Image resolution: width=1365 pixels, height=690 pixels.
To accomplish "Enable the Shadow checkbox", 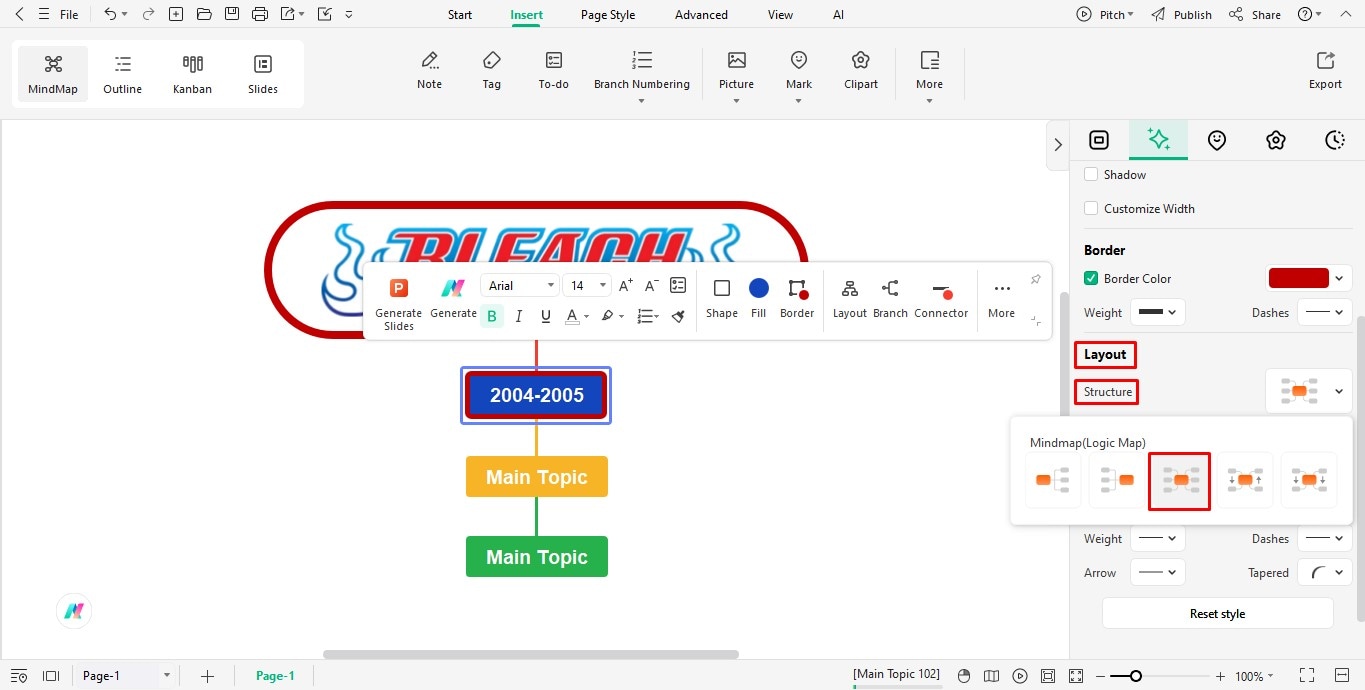I will pos(1091,174).
